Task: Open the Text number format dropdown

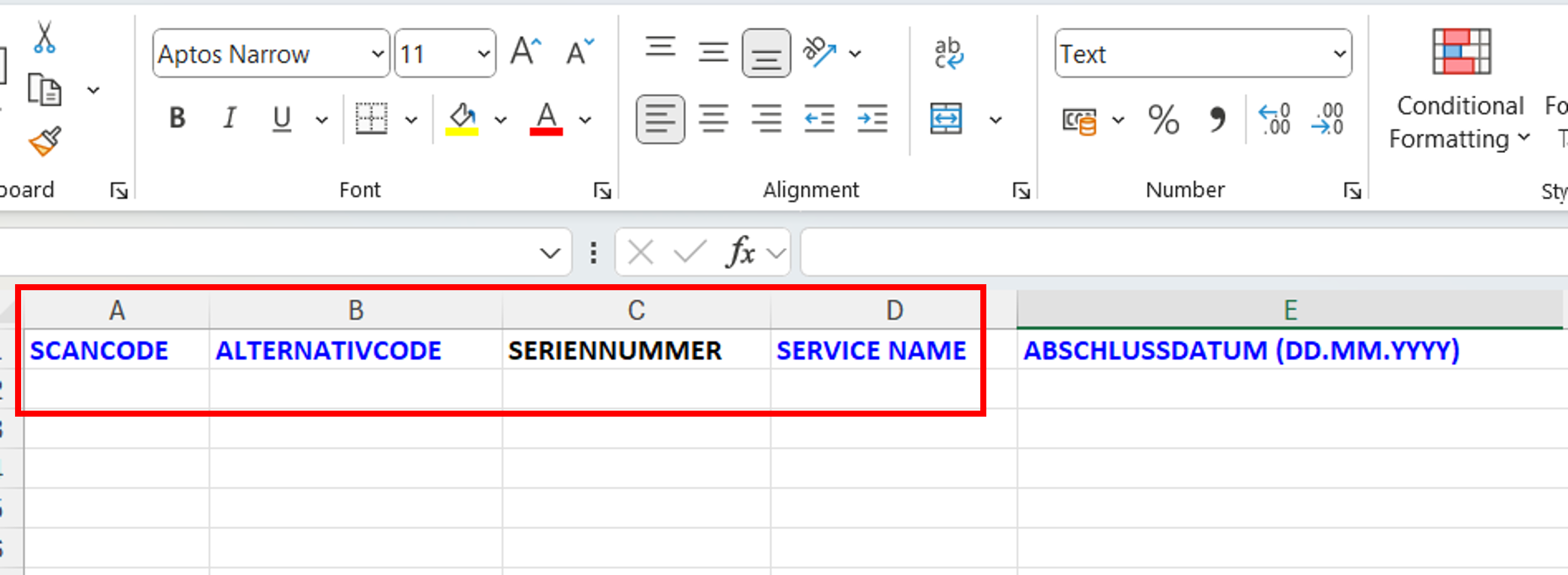Action: coord(1339,54)
